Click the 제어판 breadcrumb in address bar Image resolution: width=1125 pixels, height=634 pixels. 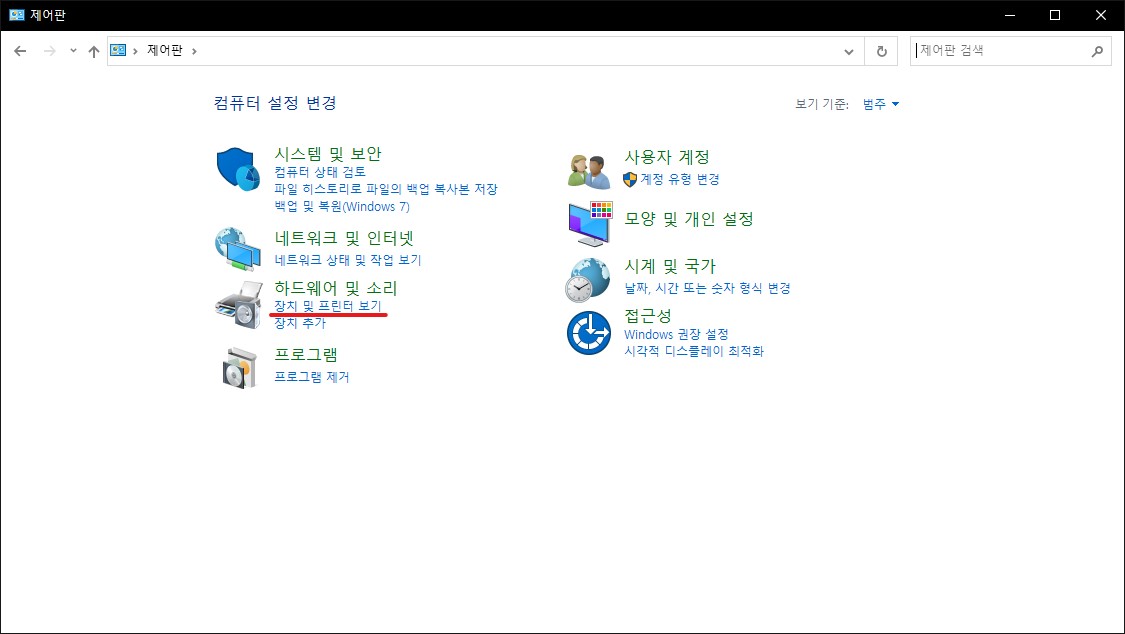(x=165, y=50)
